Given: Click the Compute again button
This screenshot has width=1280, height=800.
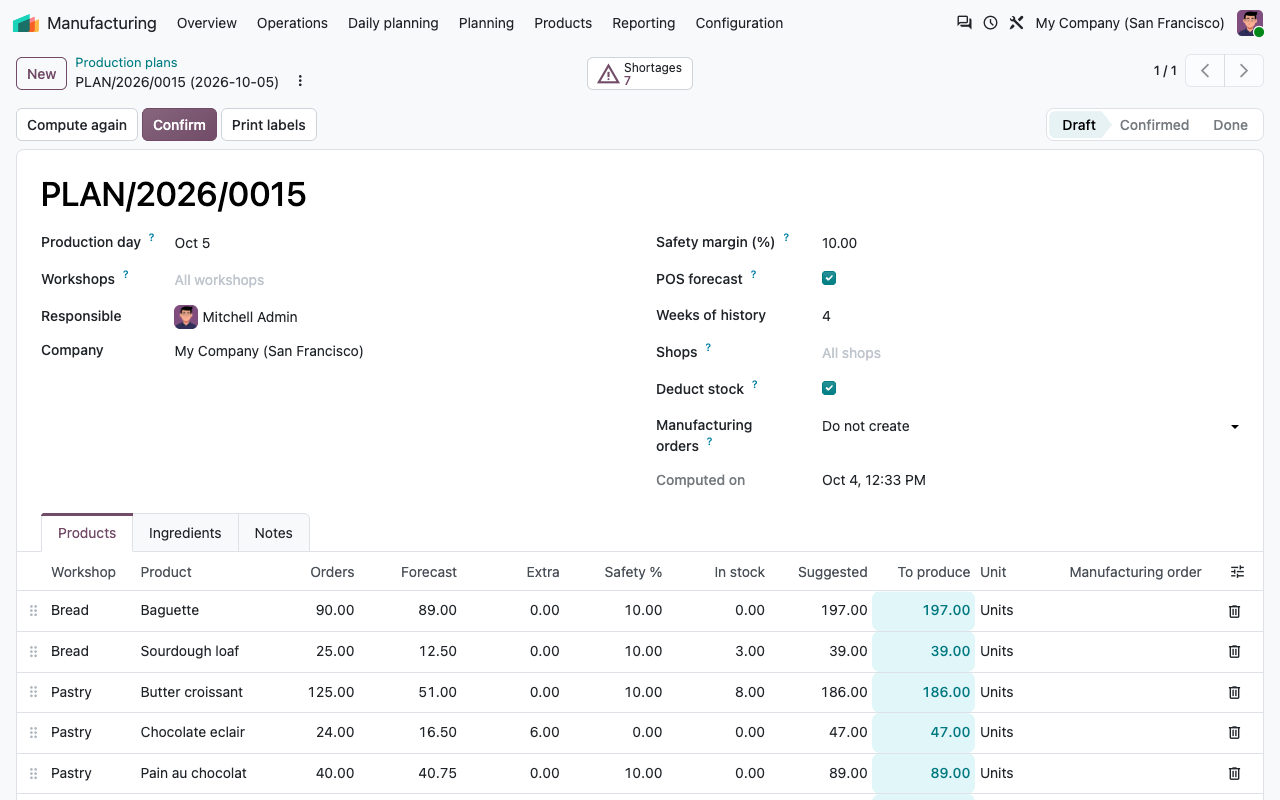Looking at the screenshot, I should click(x=77, y=125).
